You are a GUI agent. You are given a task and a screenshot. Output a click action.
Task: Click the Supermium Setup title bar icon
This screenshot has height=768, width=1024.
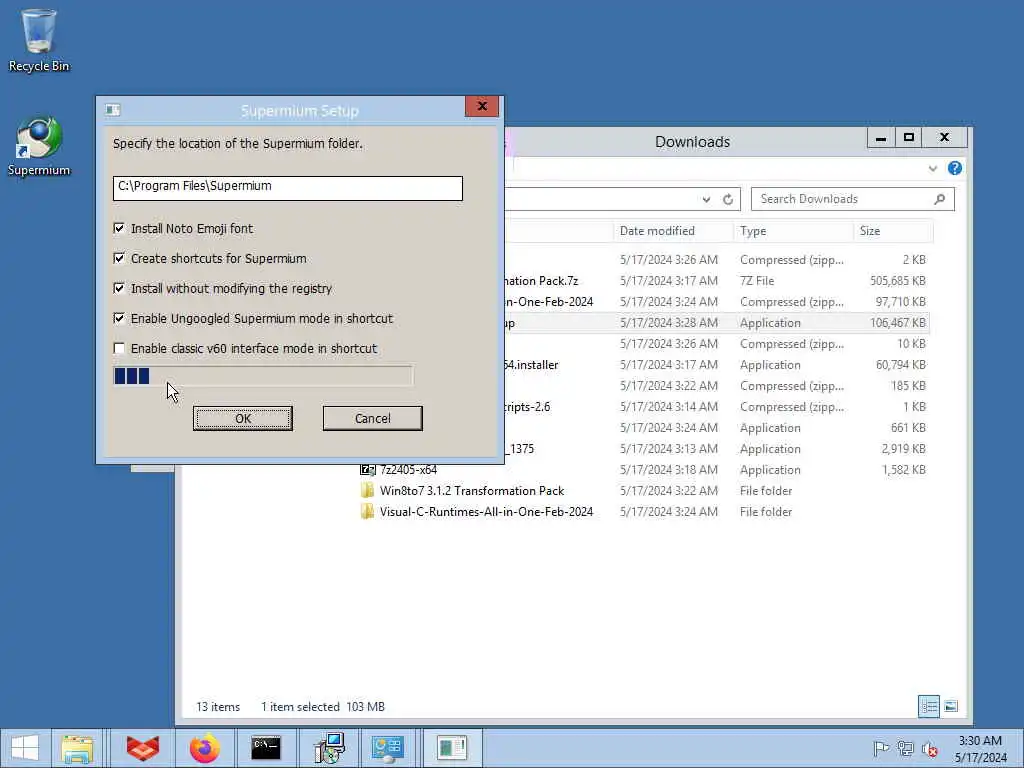pyautogui.click(x=112, y=110)
